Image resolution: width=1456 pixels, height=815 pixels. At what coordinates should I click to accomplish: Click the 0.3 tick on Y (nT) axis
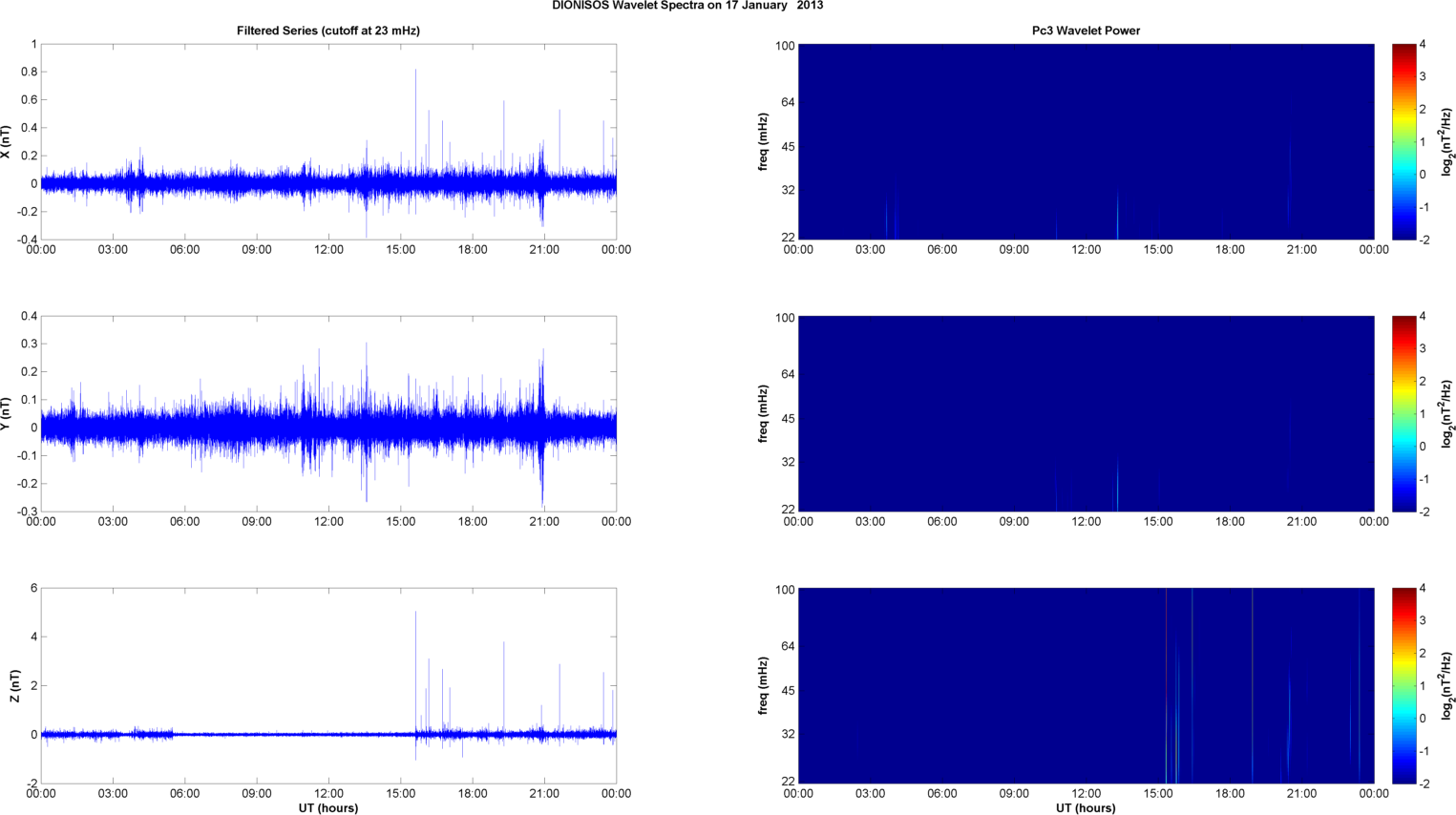pyautogui.click(x=29, y=344)
